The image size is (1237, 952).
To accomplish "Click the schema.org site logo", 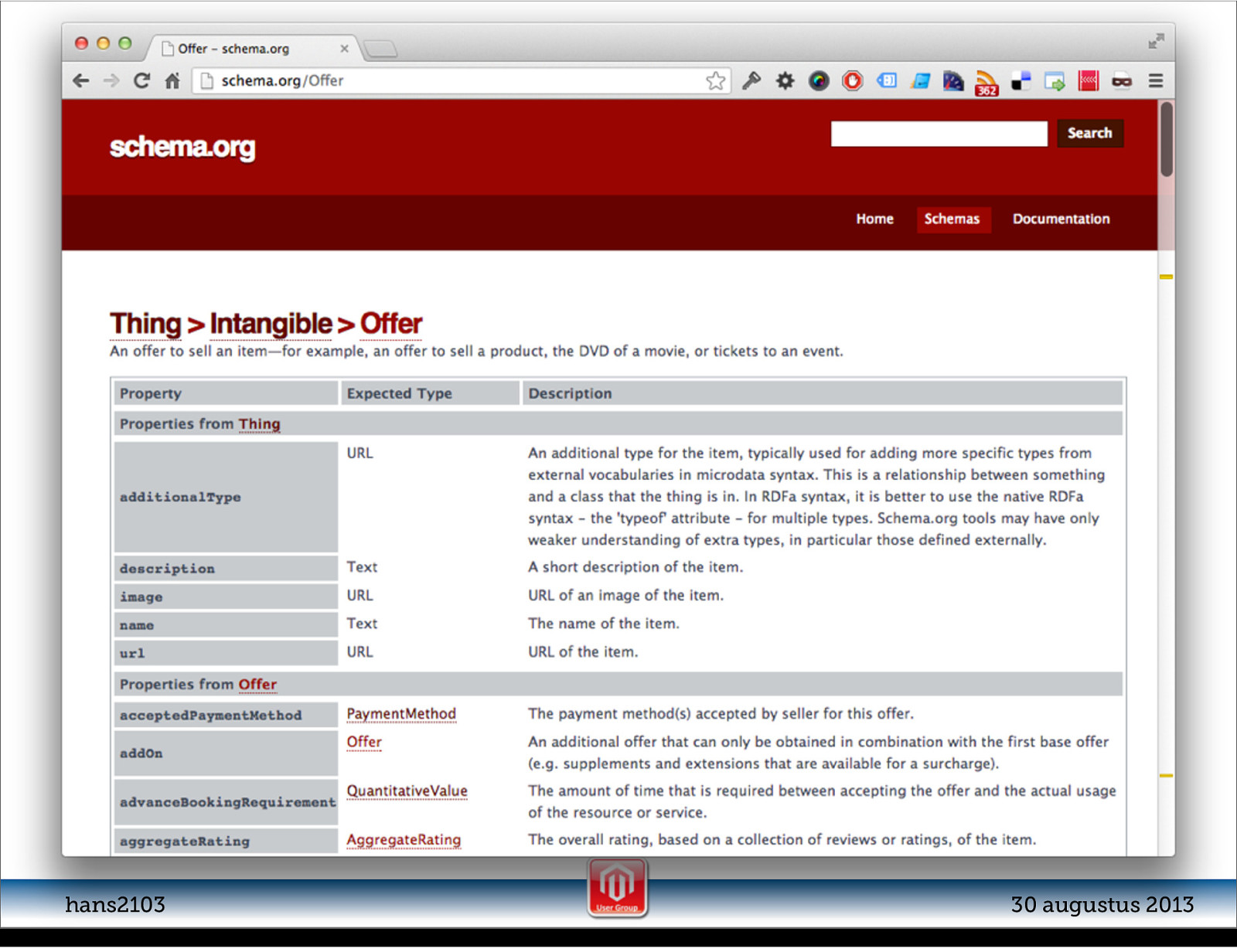I will (182, 147).
